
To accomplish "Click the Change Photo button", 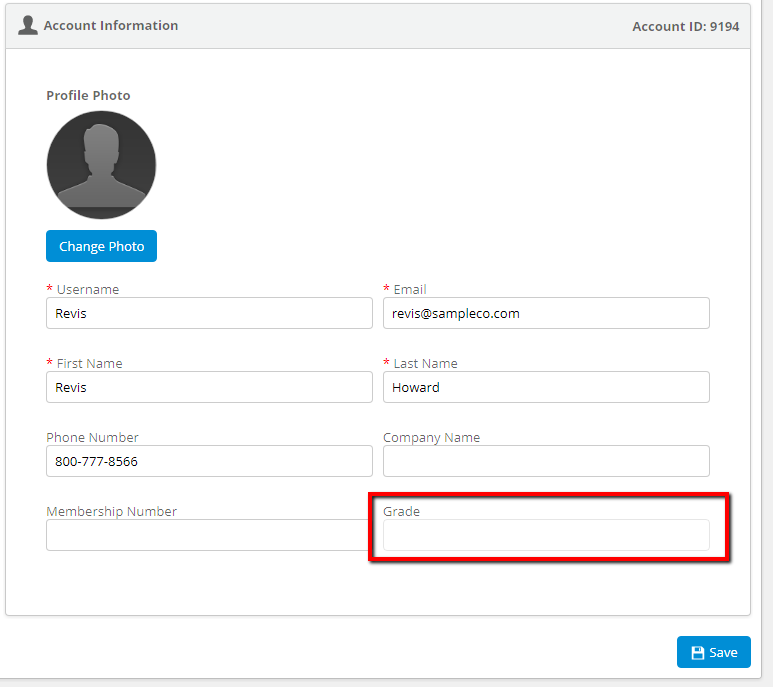I will [102, 246].
